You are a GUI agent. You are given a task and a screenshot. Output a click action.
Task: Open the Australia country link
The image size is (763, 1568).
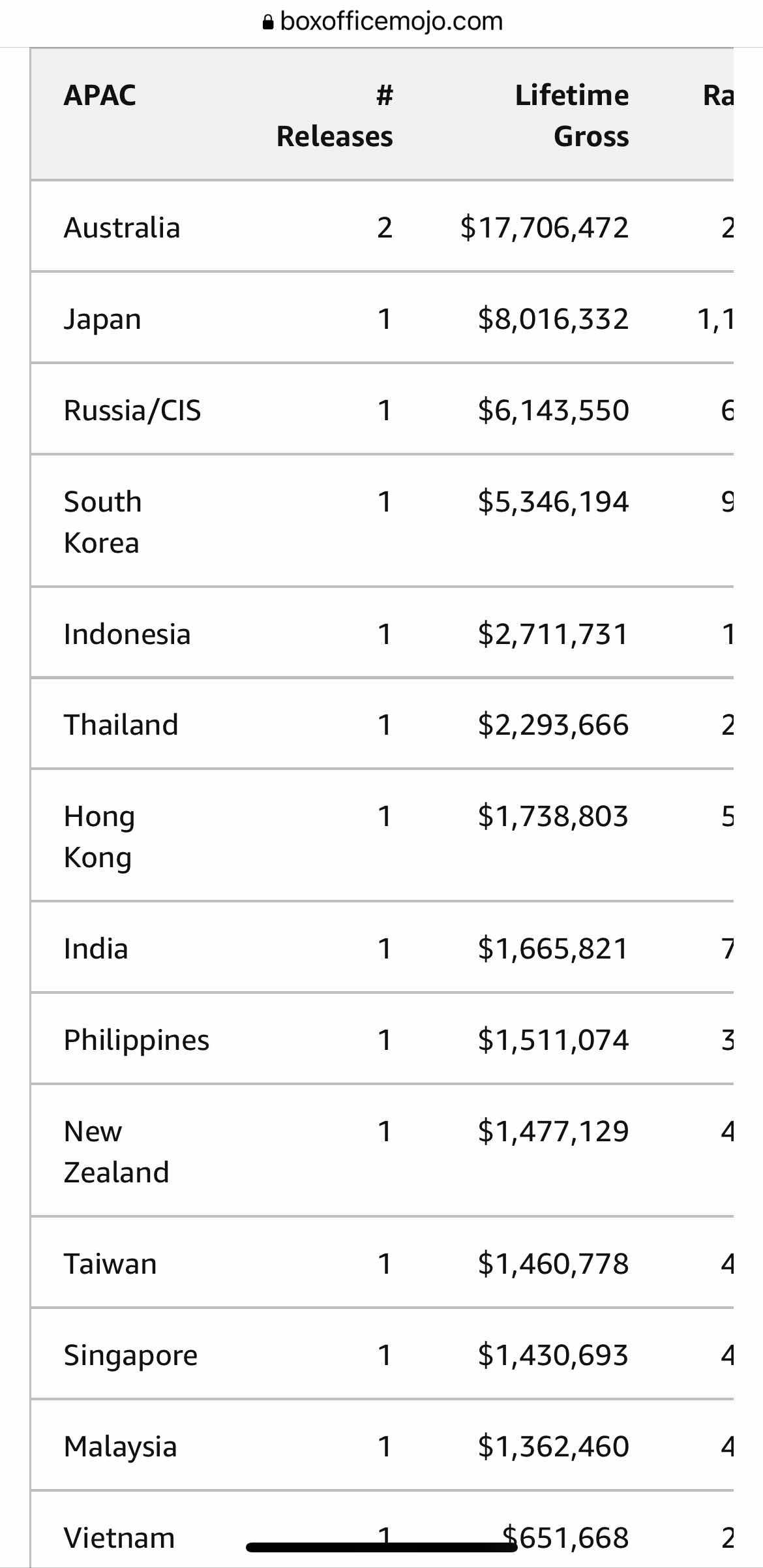pos(122,228)
